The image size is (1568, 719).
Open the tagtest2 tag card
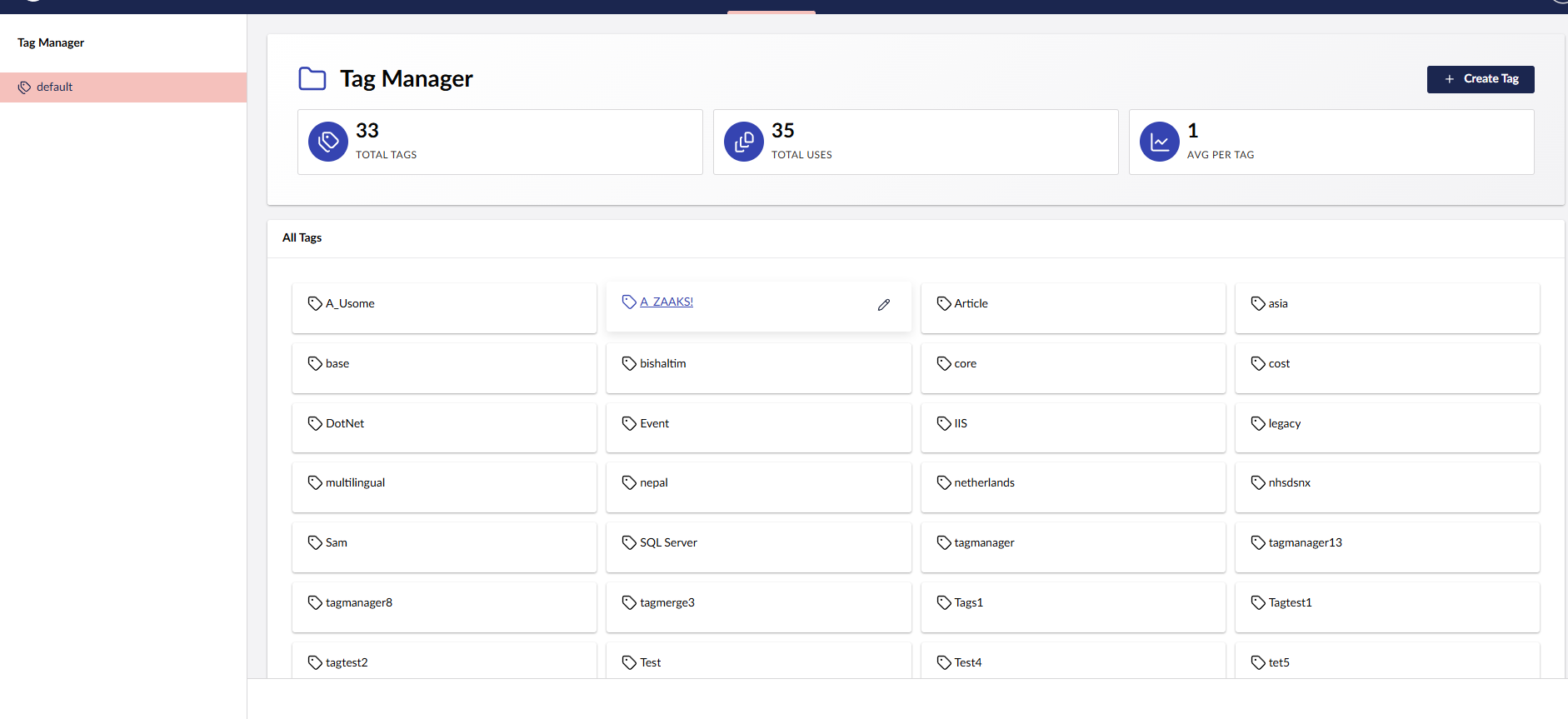444,661
